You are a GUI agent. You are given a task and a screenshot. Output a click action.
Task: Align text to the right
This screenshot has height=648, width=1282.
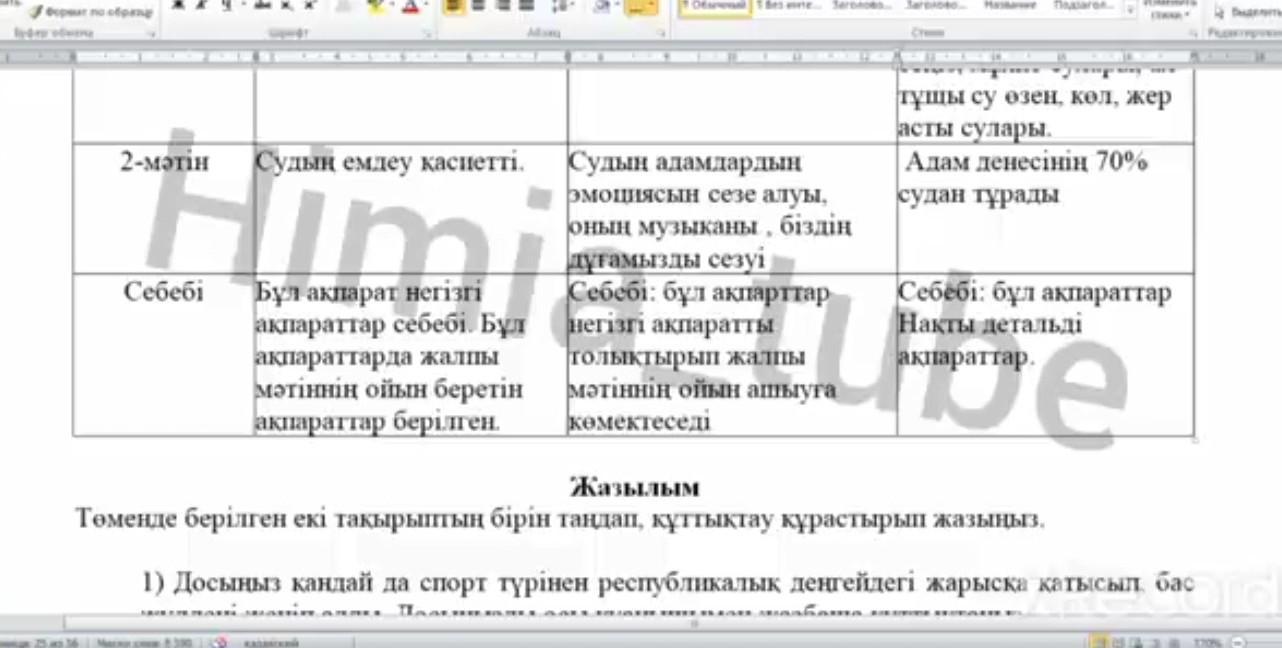pos(502,6)
